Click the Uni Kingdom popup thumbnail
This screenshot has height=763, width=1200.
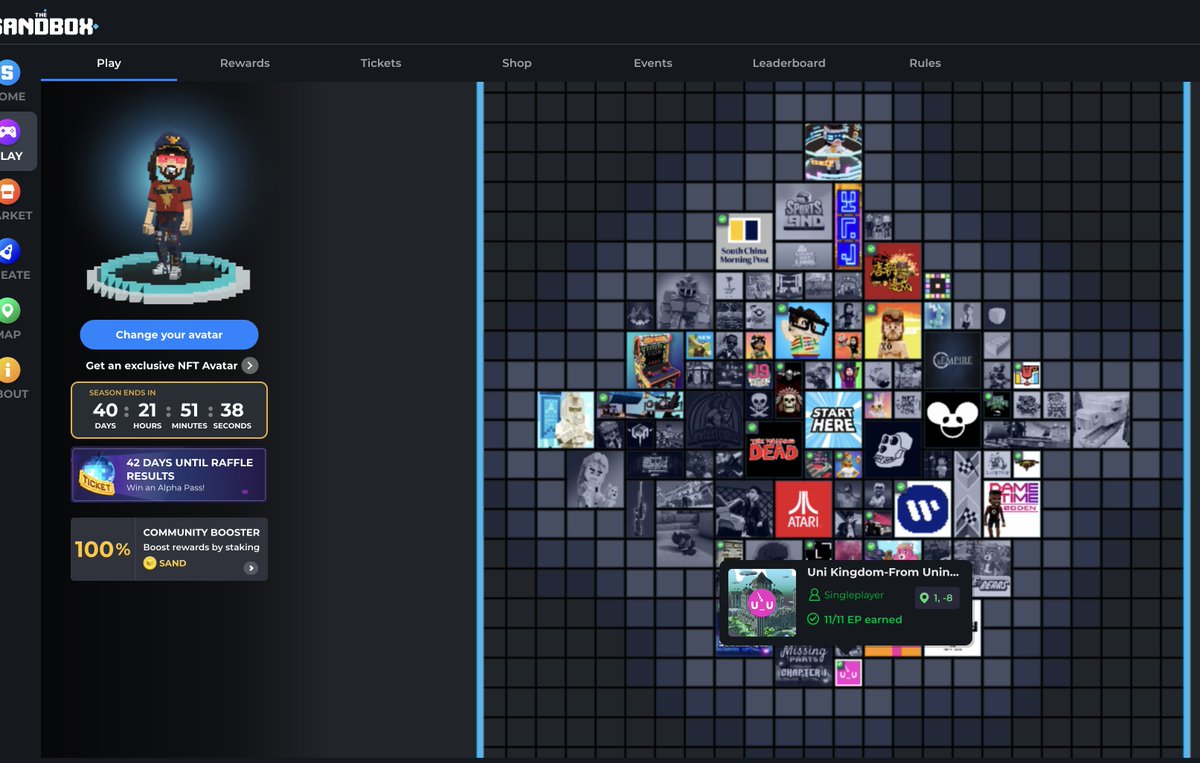coord(762,603)
